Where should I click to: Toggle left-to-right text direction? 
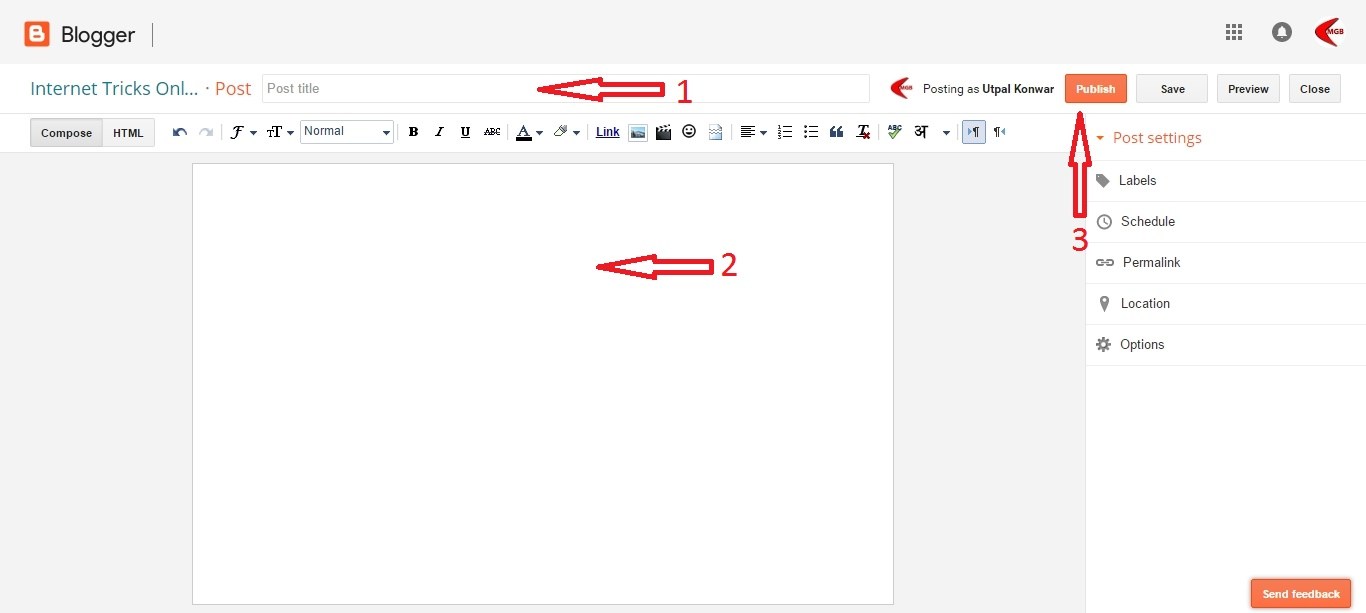pyautogui.click(x=973, y=132)
